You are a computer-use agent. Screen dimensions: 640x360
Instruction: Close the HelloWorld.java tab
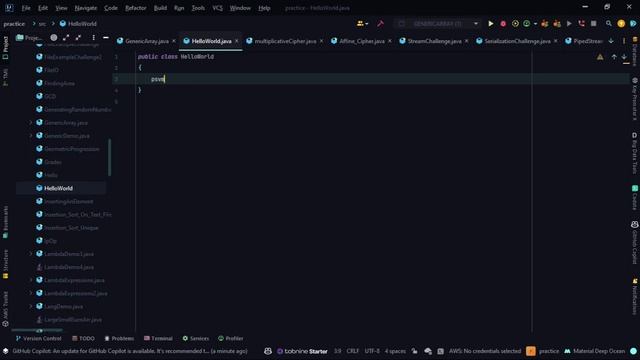coord(236,41)
